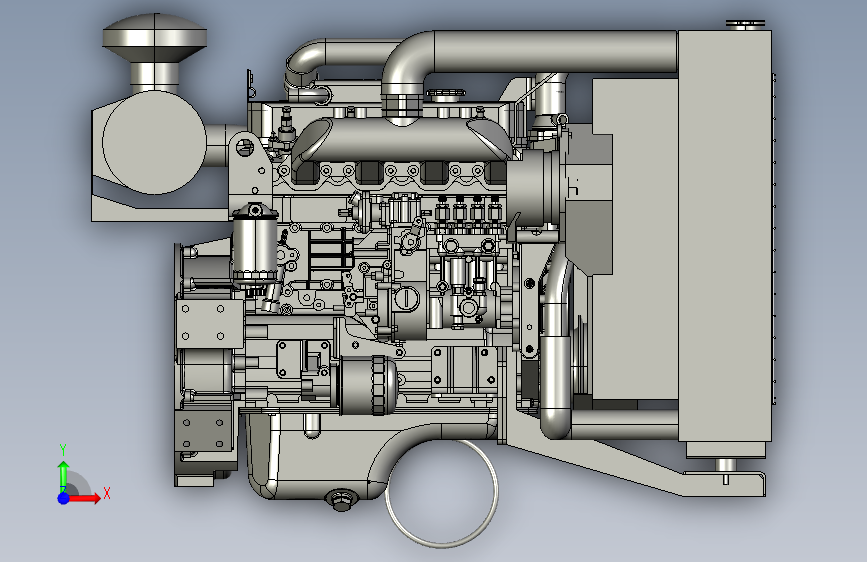Screen dimensions: 867x562
Task: Select the vertical fuel filter canister
Action: [x=254, y=246]
